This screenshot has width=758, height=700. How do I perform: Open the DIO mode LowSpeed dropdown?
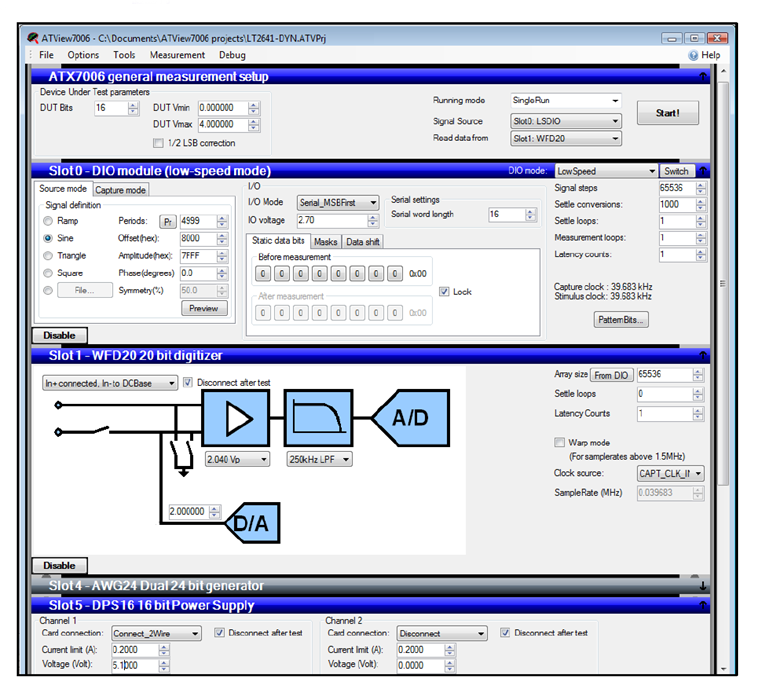606,171
